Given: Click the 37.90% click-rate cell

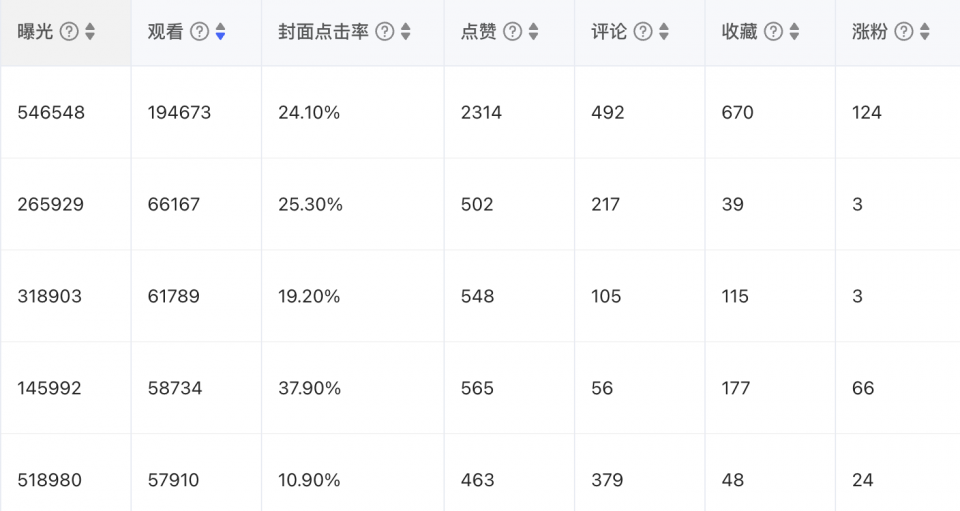Looking at the screenshot, I should click(309, 388).
